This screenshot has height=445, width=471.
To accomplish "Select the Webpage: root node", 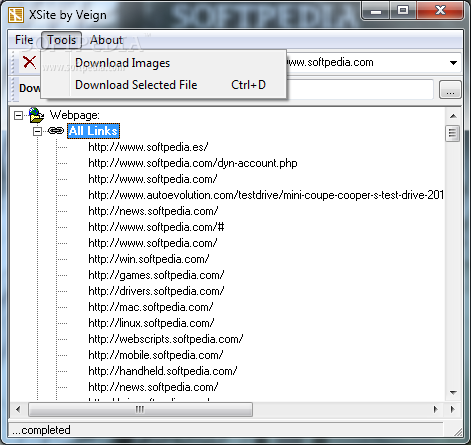I will tap(75, 115).
